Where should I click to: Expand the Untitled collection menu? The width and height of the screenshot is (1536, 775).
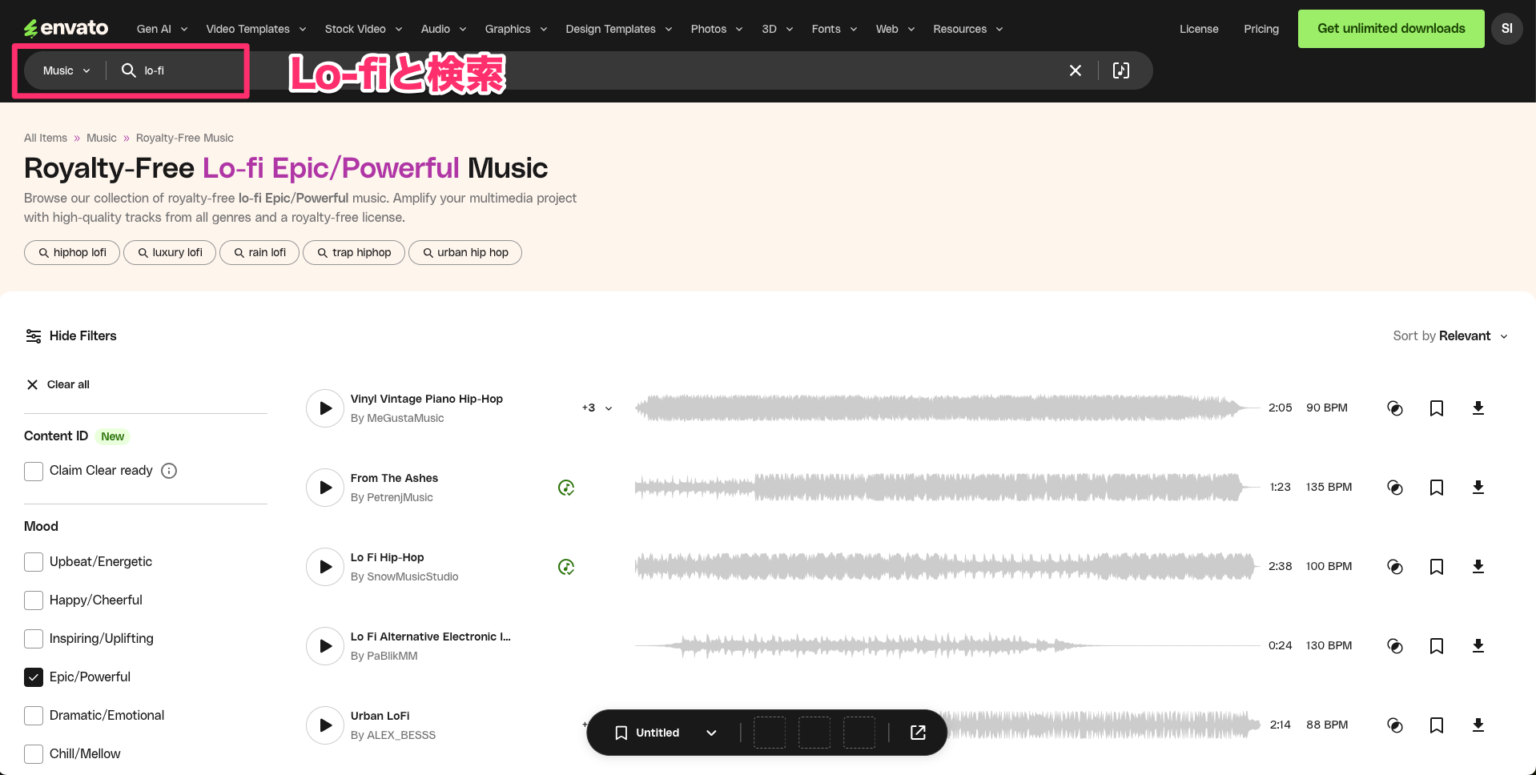click(711, 732)
